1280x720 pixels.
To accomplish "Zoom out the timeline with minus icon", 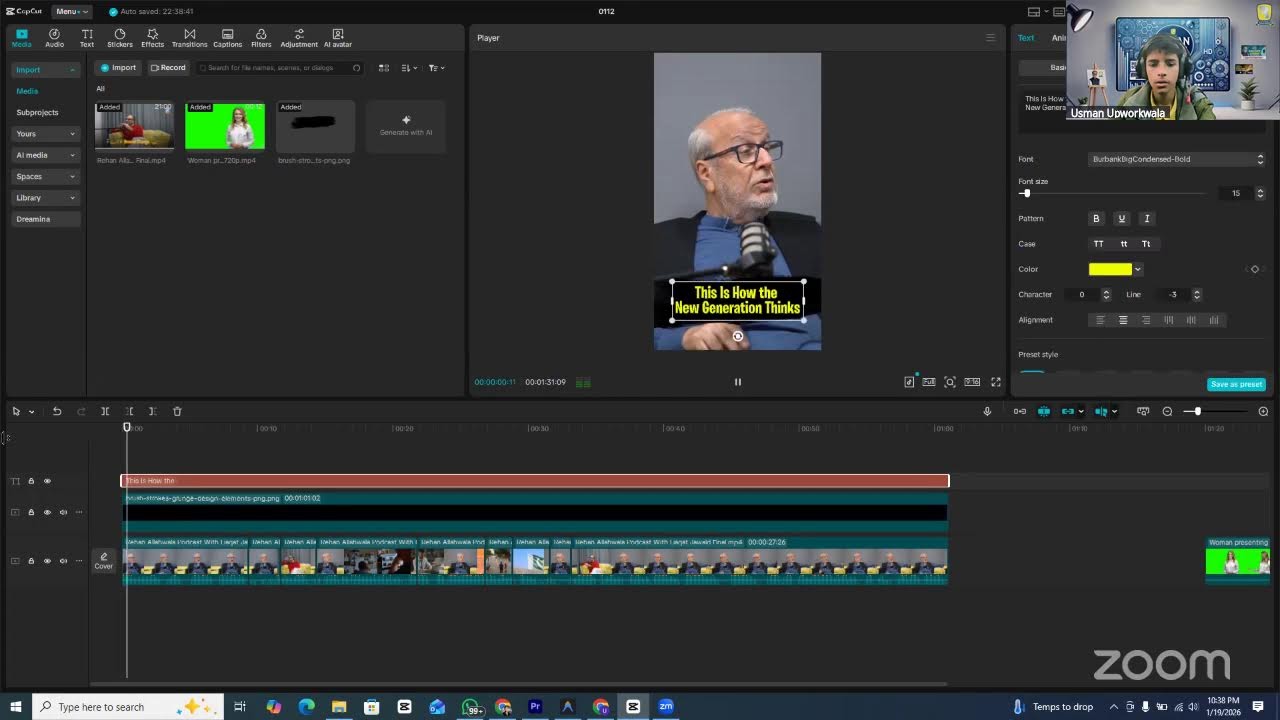I will (x=1167, y=411).
